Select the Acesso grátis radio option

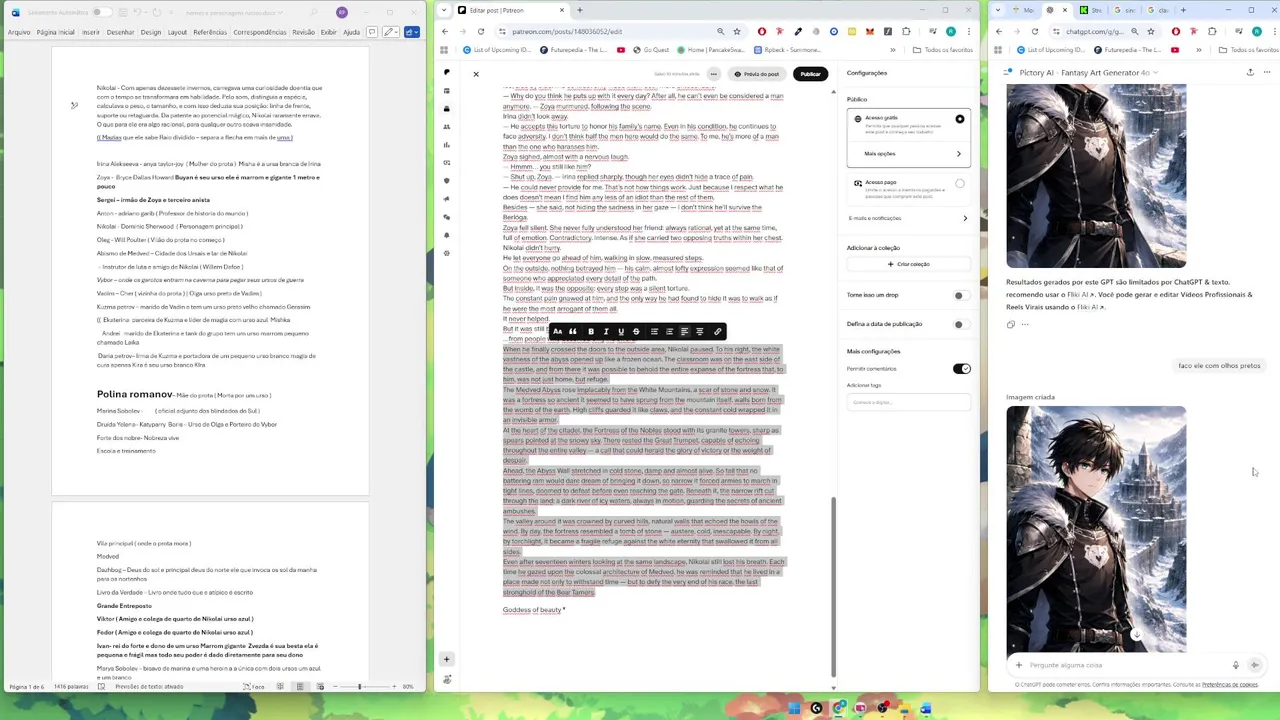(x=960, y=119)
